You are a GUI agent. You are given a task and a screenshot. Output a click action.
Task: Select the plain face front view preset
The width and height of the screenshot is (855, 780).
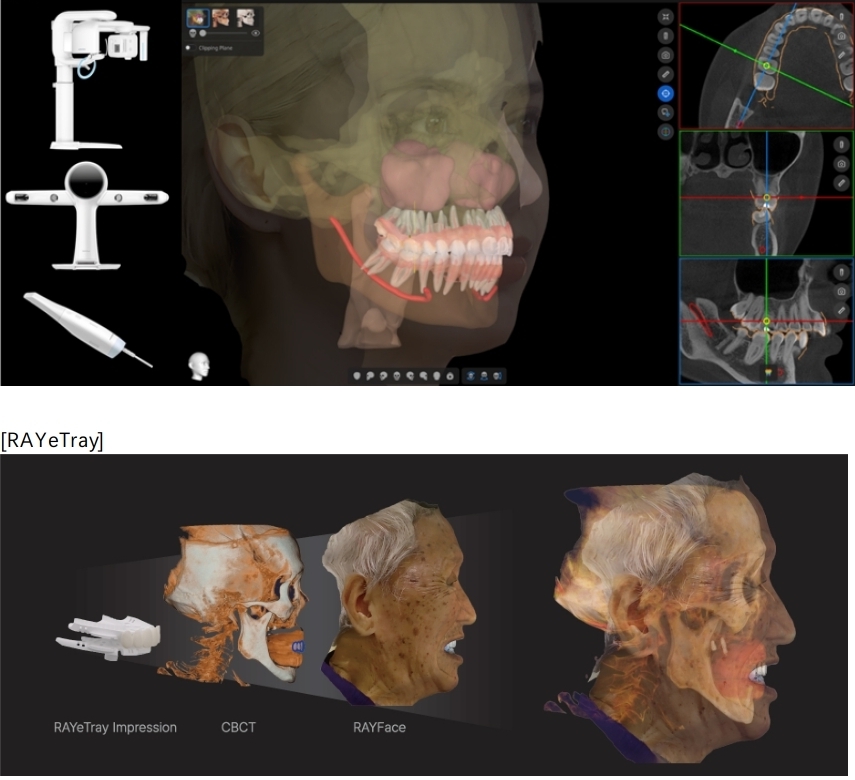(357, 376)
